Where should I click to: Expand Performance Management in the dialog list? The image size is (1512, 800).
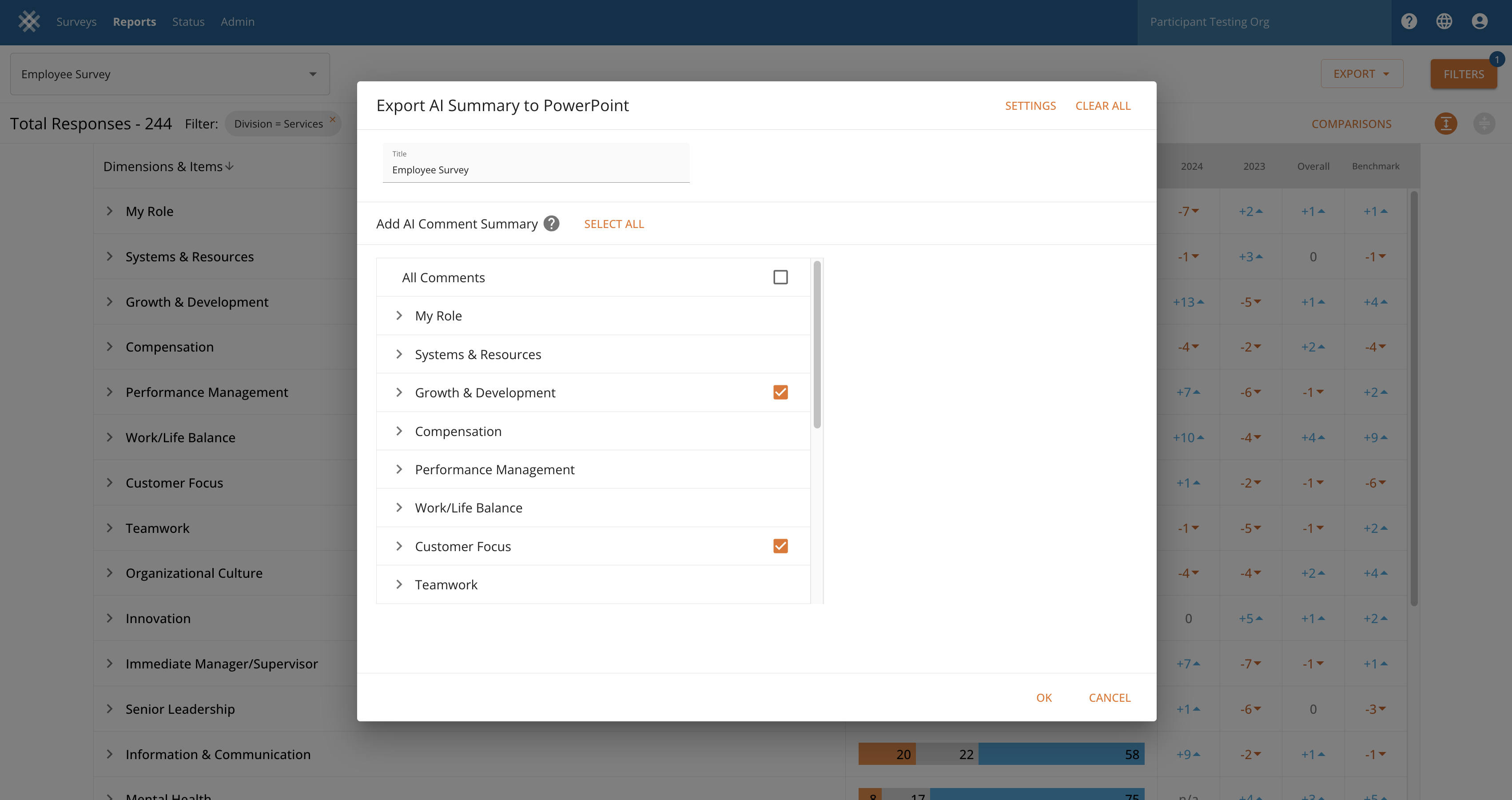pos(399,469)
